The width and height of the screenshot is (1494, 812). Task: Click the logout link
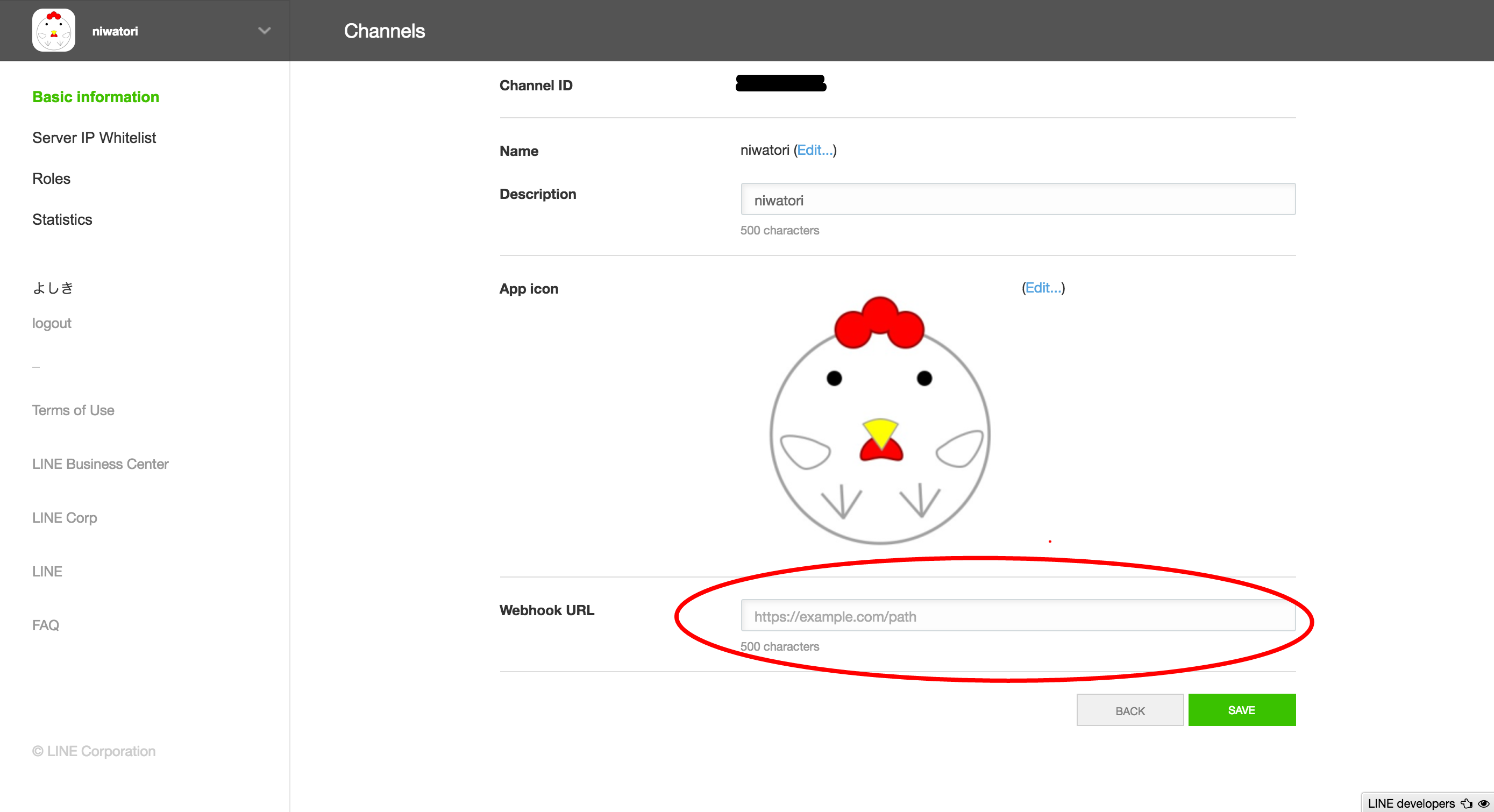tap(52, 323)
